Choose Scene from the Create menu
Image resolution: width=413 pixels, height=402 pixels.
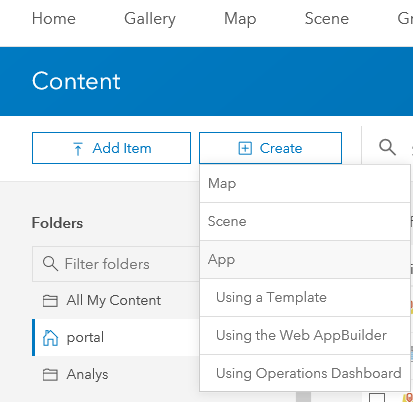point(305,221)
